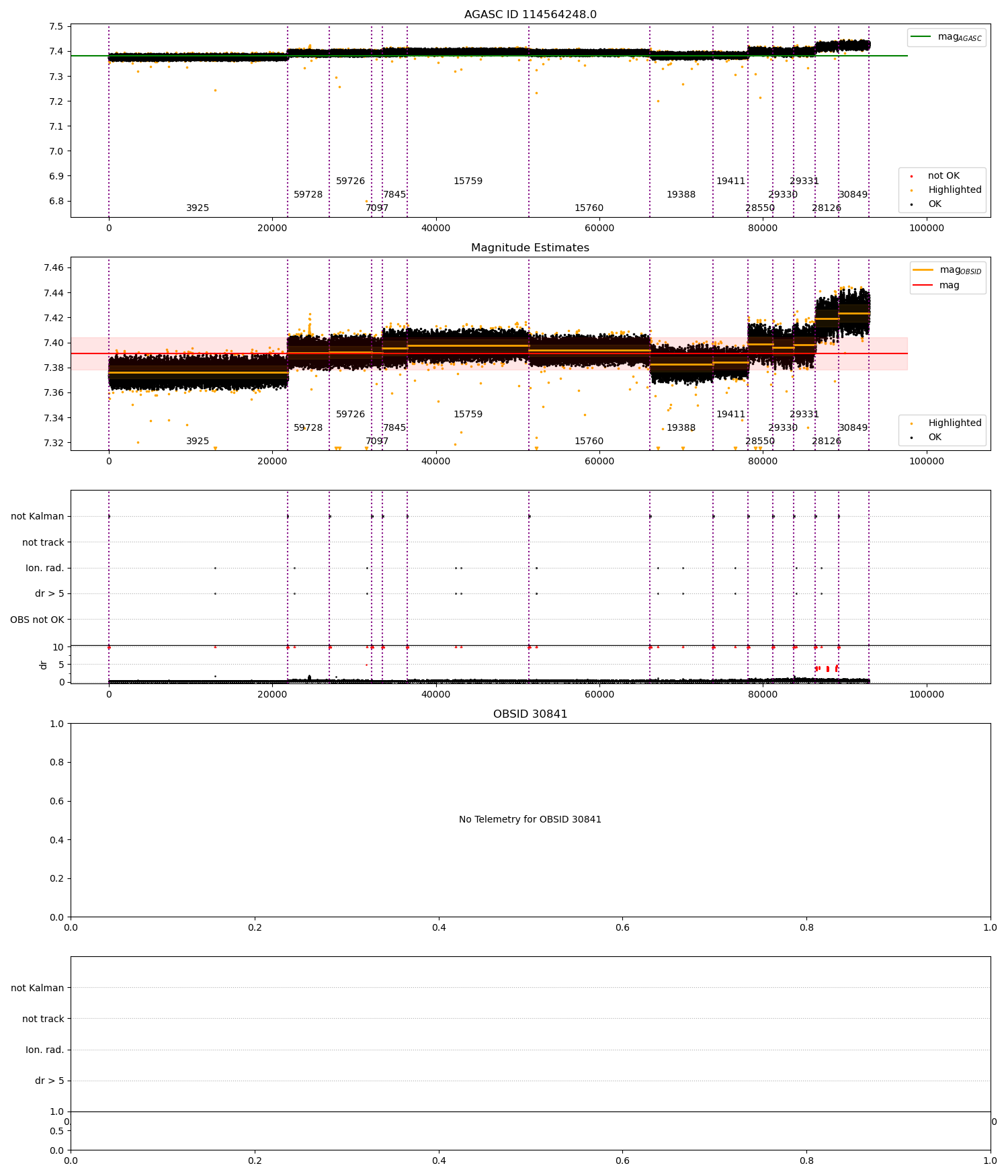The height and width of the screenshot is (1176, 1008).
Task: Click OBSID label 19411 in the top plot
Action: (730, 181)
